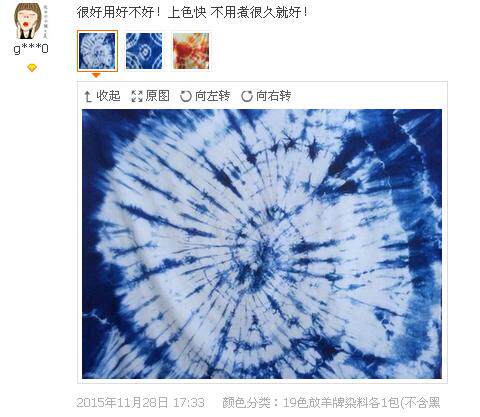480x417 pixels.
Task: Click the 颜色分类 label
Action: pos(246,402)
